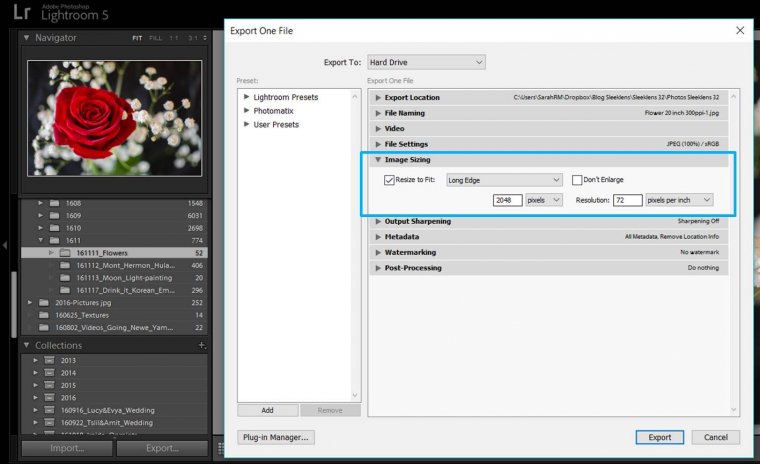Select the FILL zoom option in Navigator

click(x=156, y=38)
